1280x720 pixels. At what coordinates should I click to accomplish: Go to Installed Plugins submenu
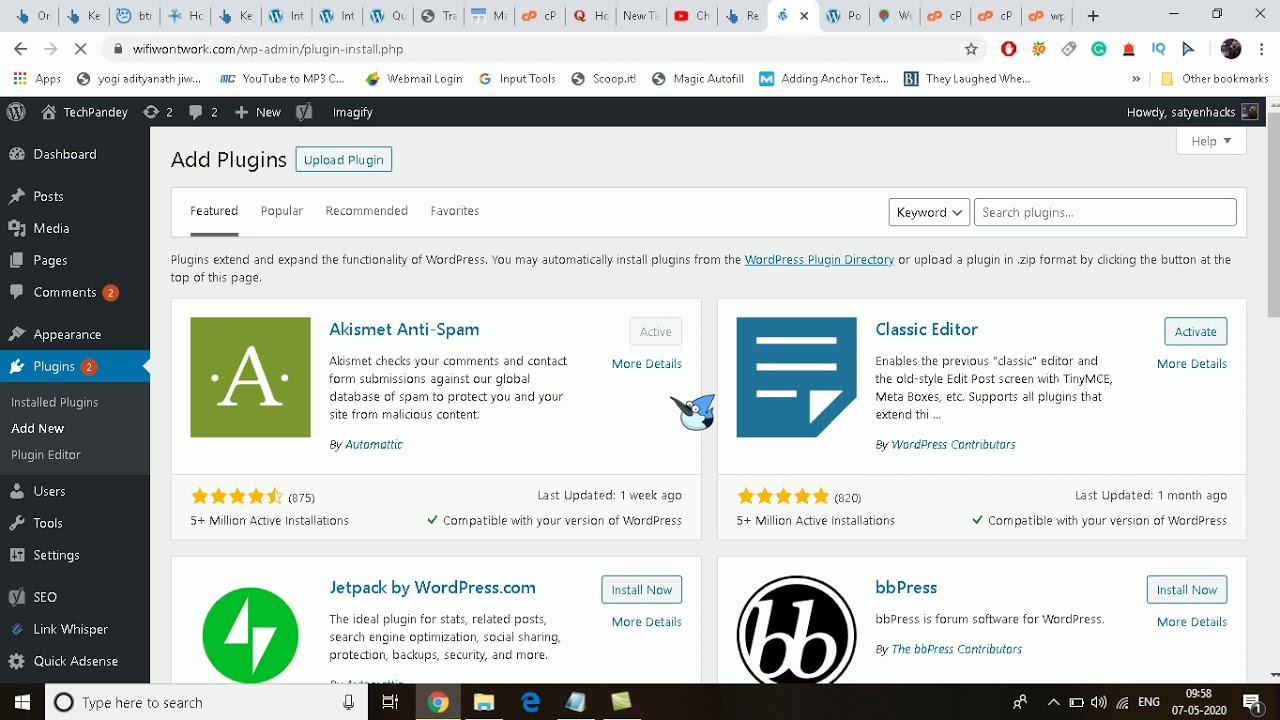[x=54, y=402]
